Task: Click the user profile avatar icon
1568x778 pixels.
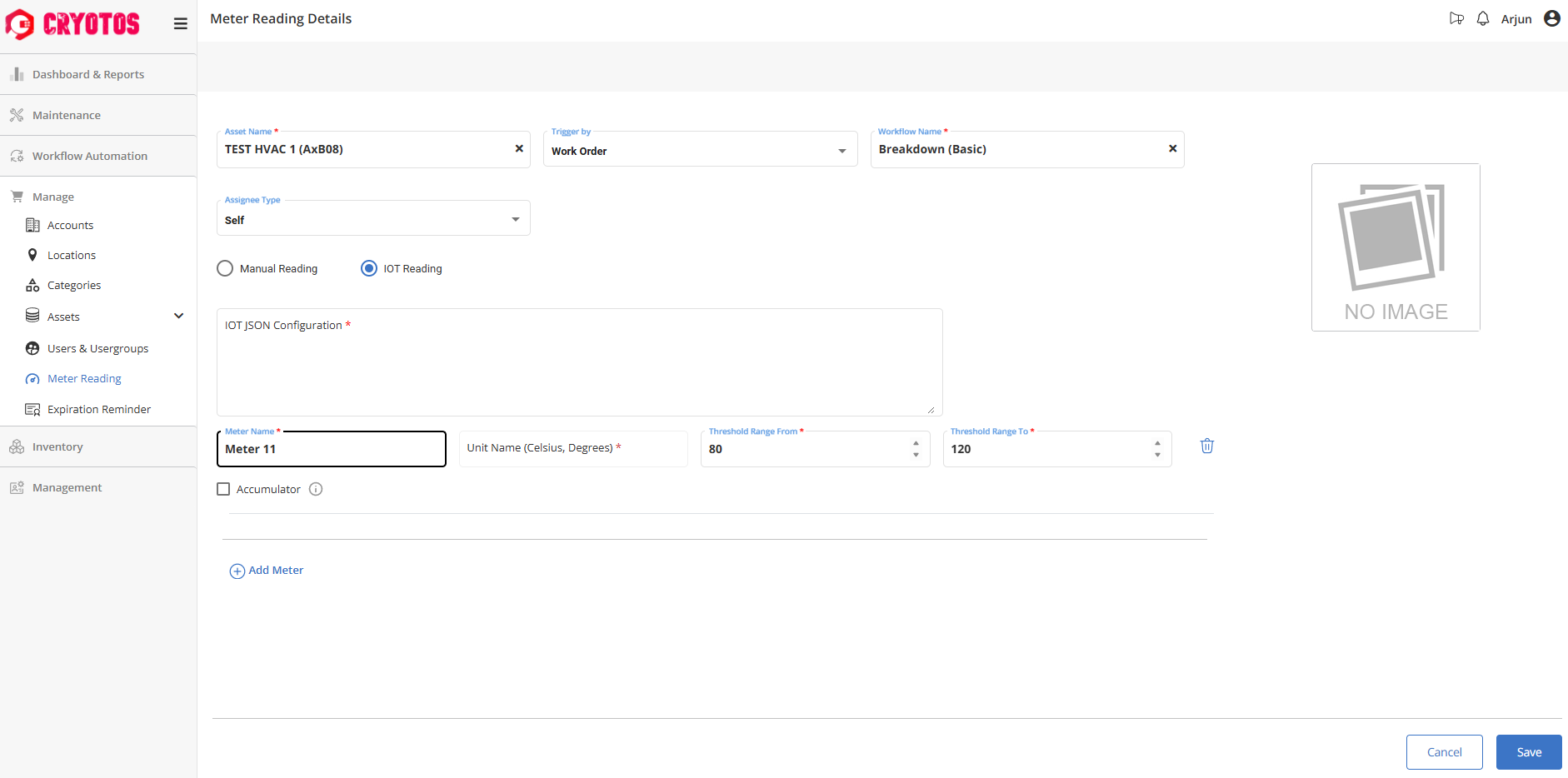Action: click(x=1551, y=18)
